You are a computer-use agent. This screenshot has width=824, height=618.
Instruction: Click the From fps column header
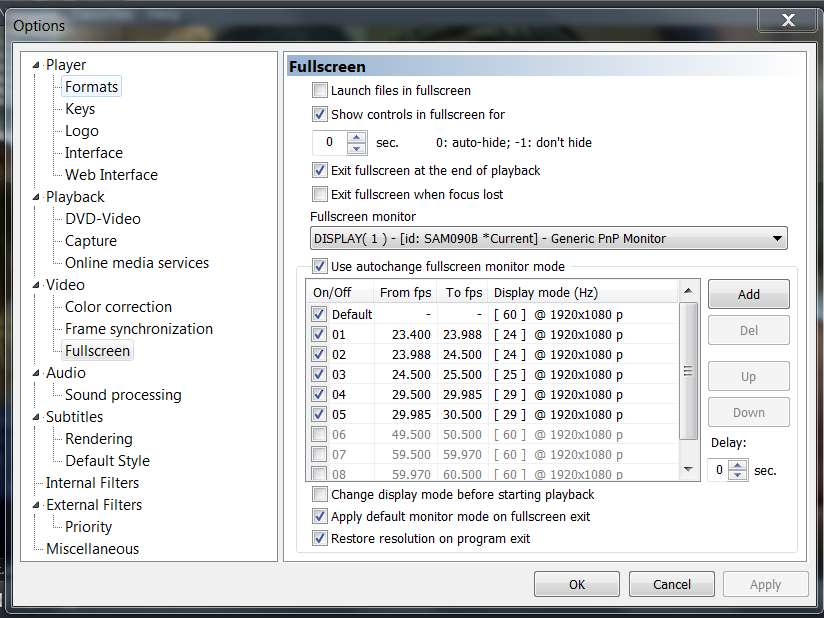coord(405,293)
